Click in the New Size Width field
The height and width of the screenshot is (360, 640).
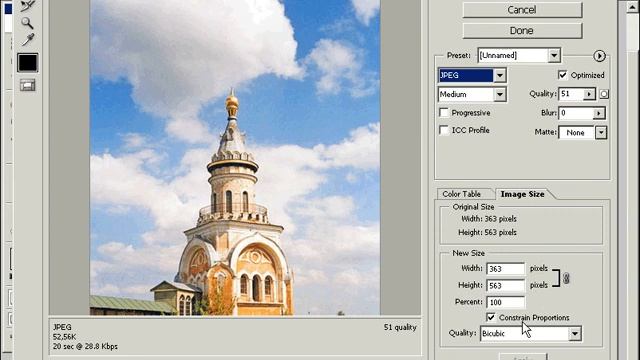coord(506,269)
